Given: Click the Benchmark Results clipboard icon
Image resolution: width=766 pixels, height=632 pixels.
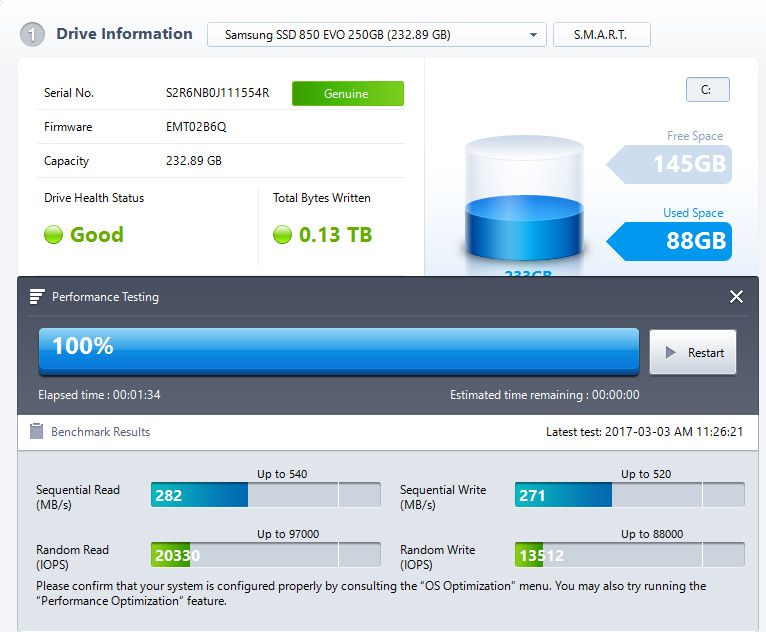Looking at the screenshot, I should click(x=36, y=431).
